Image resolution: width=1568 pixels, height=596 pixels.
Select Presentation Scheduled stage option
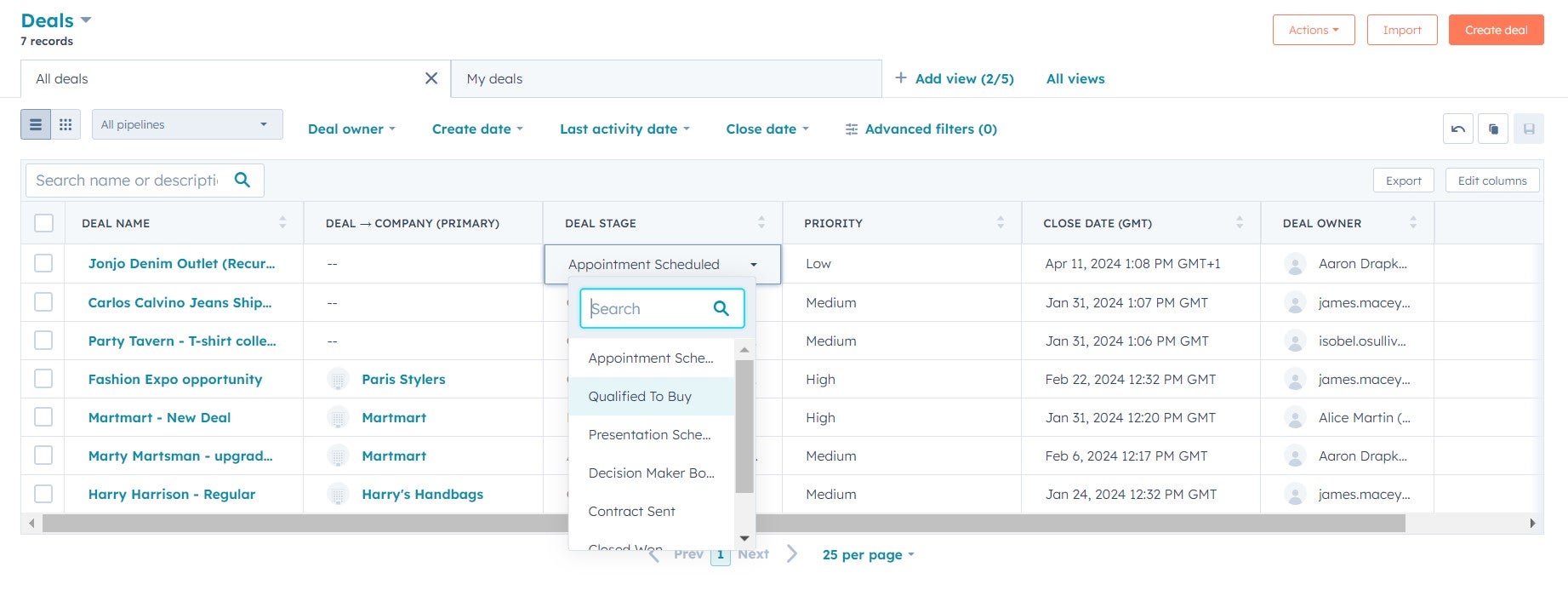[x=651, y=434]
